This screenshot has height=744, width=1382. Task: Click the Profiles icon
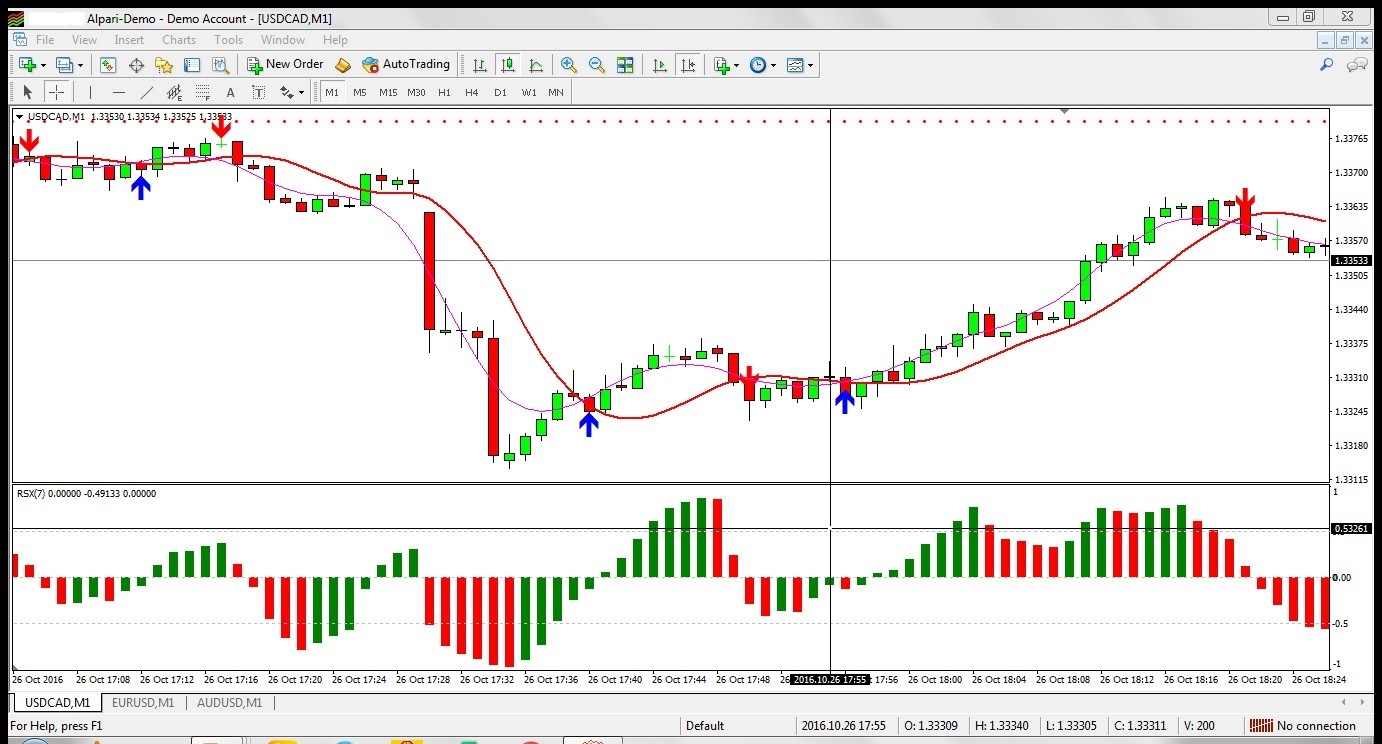[64, 65]
